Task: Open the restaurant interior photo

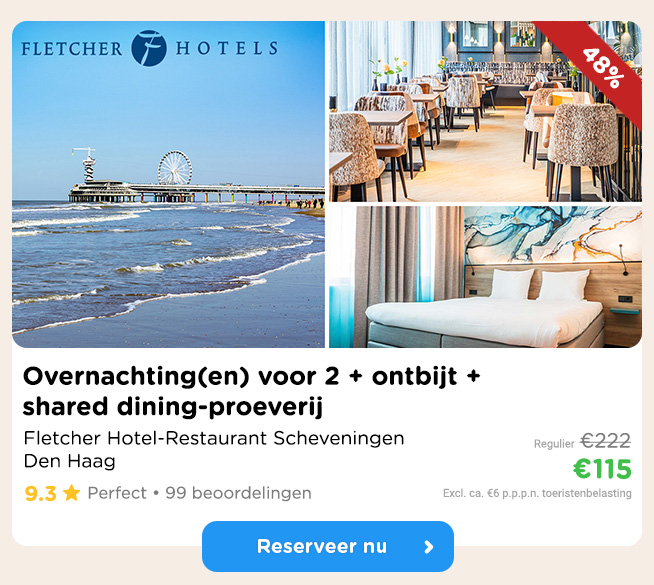Action: (485, 111)
